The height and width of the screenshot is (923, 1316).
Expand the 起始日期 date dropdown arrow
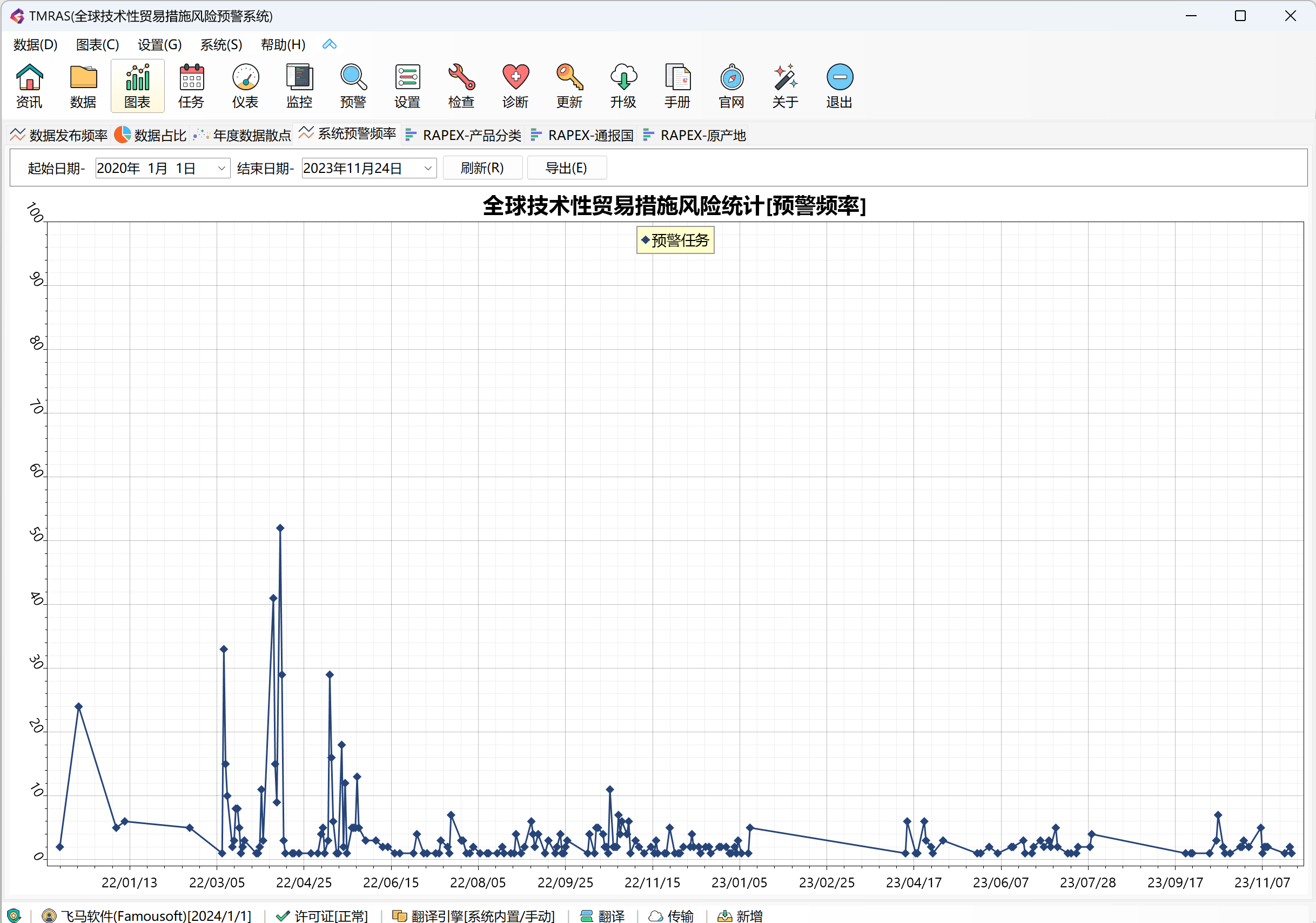[x=221, y=169]
